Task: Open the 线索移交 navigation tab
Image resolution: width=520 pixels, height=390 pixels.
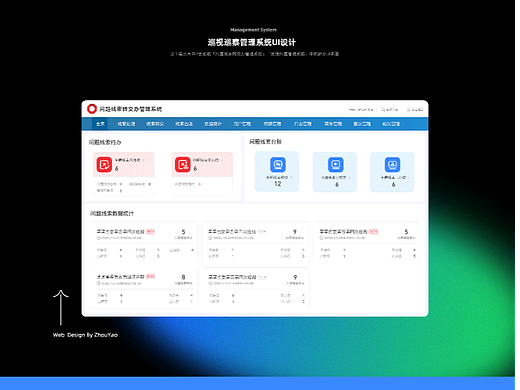Action: [155, 124]
